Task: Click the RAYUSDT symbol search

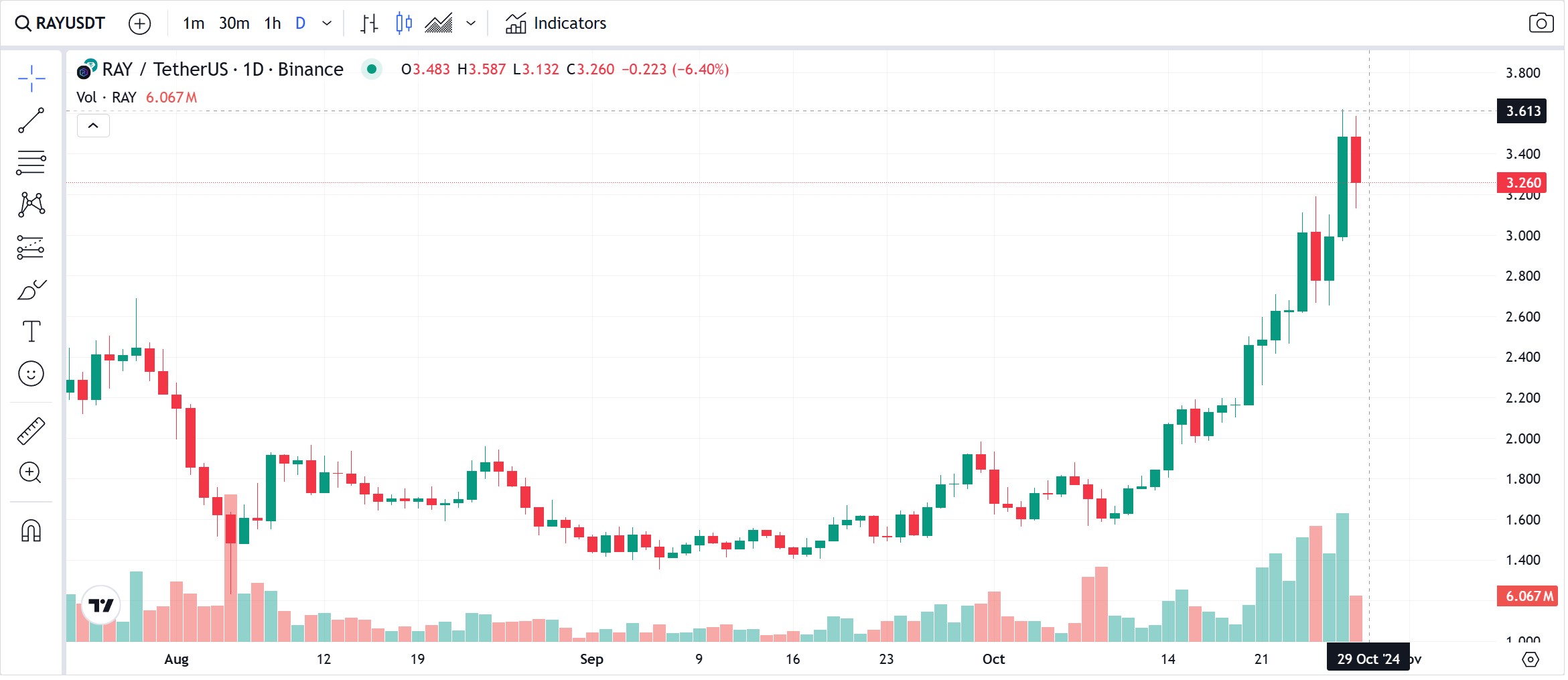Action: tap(60, 23)
